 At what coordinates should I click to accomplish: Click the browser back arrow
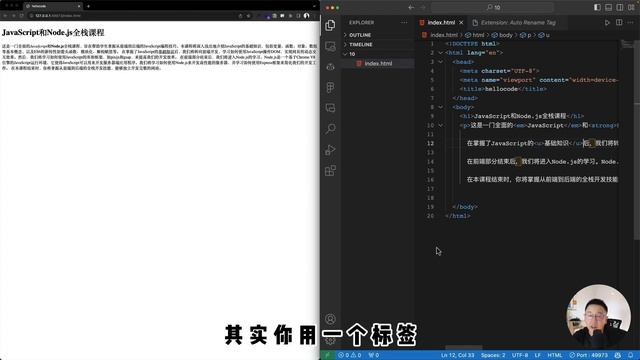(x=5, y=16)
